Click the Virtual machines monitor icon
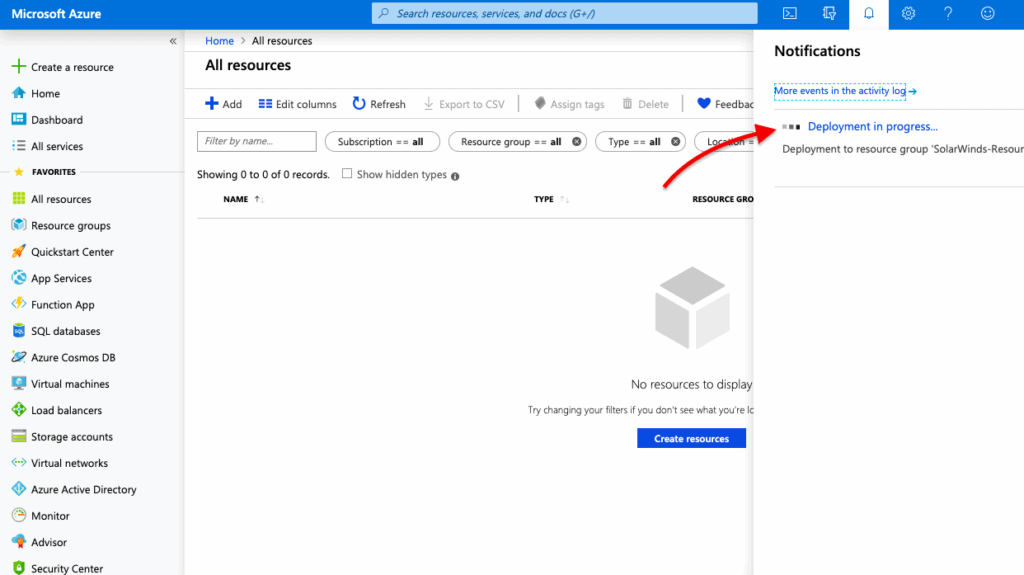This screenshot has height=575, width=1024. (x=19, y=383)
